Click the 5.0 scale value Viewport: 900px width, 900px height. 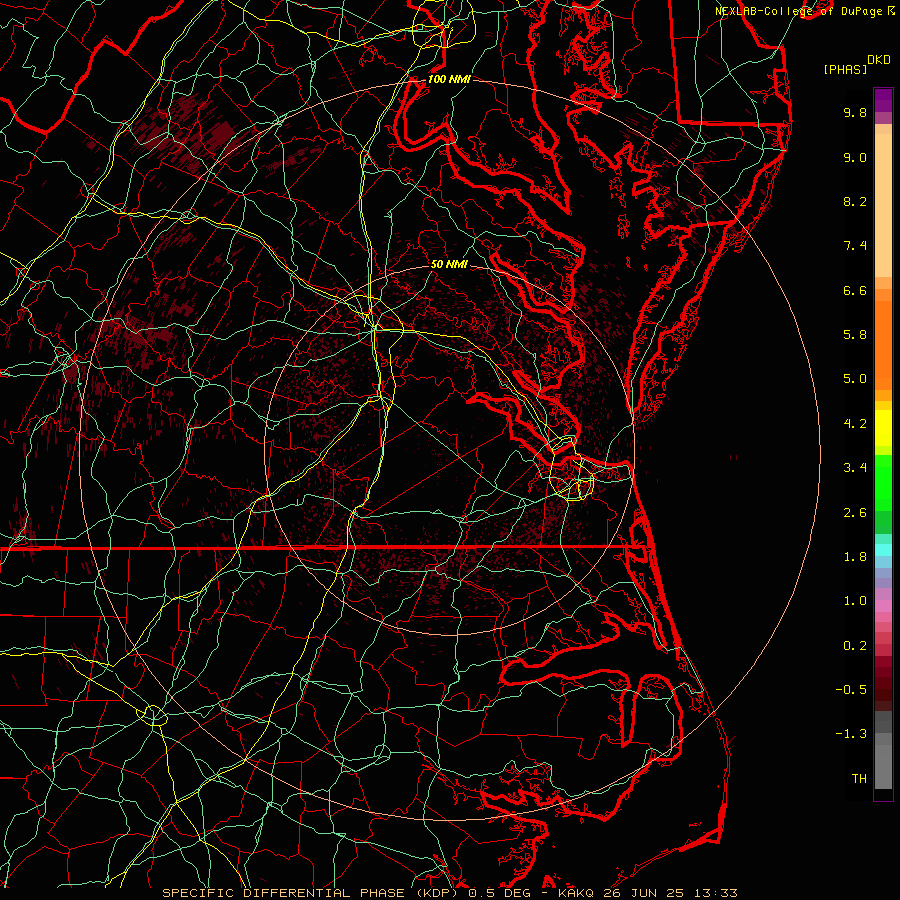(x=855, y=379)
